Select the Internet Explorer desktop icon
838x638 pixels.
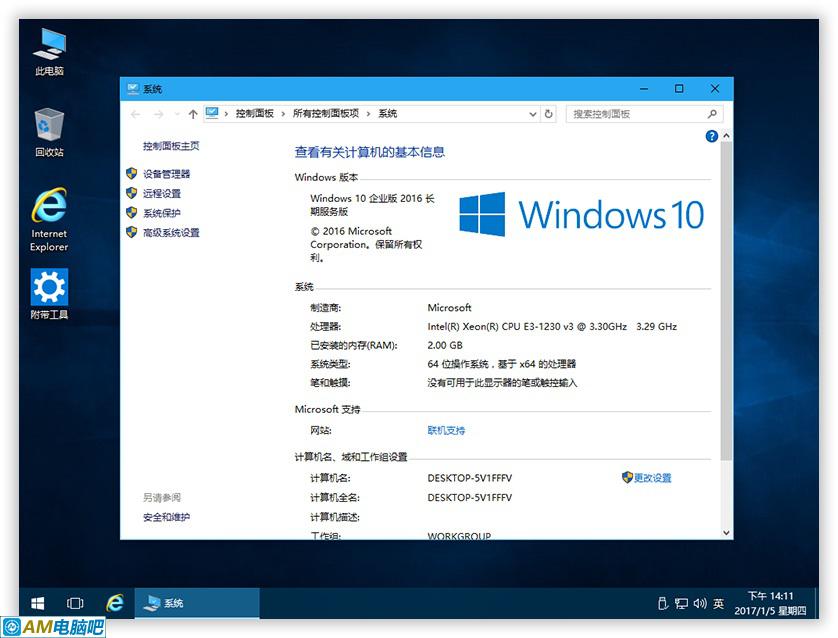pyautogui.click(x=49, y=220)
